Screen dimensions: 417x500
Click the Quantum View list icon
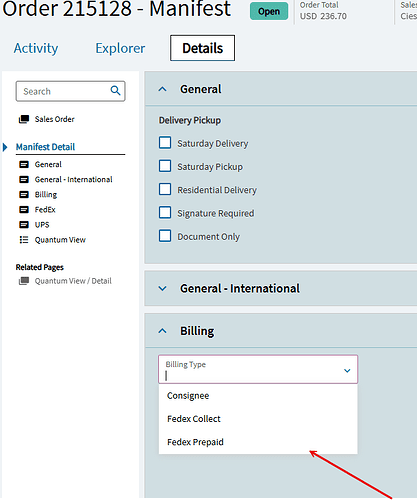(24, 240)
